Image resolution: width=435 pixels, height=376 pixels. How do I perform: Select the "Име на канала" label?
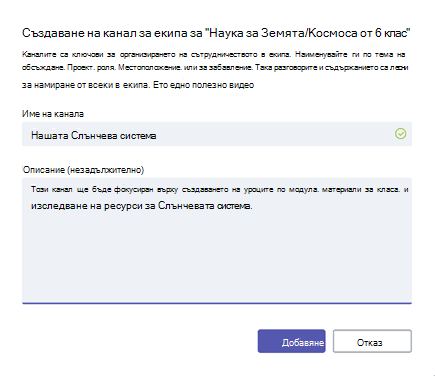[x=53, y=114]
